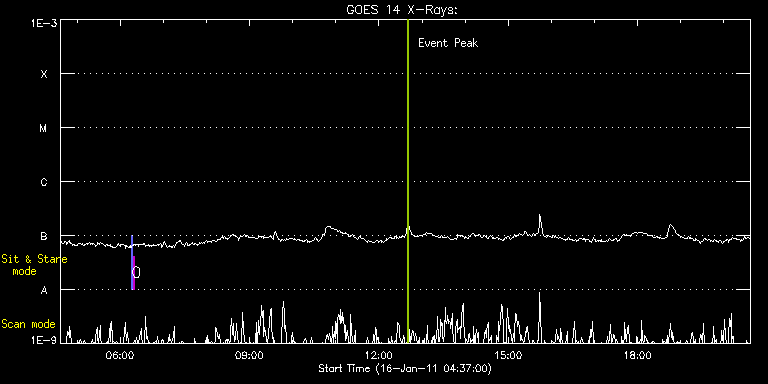Click the GOES 14 X-Rays title

tap(402, 11)
